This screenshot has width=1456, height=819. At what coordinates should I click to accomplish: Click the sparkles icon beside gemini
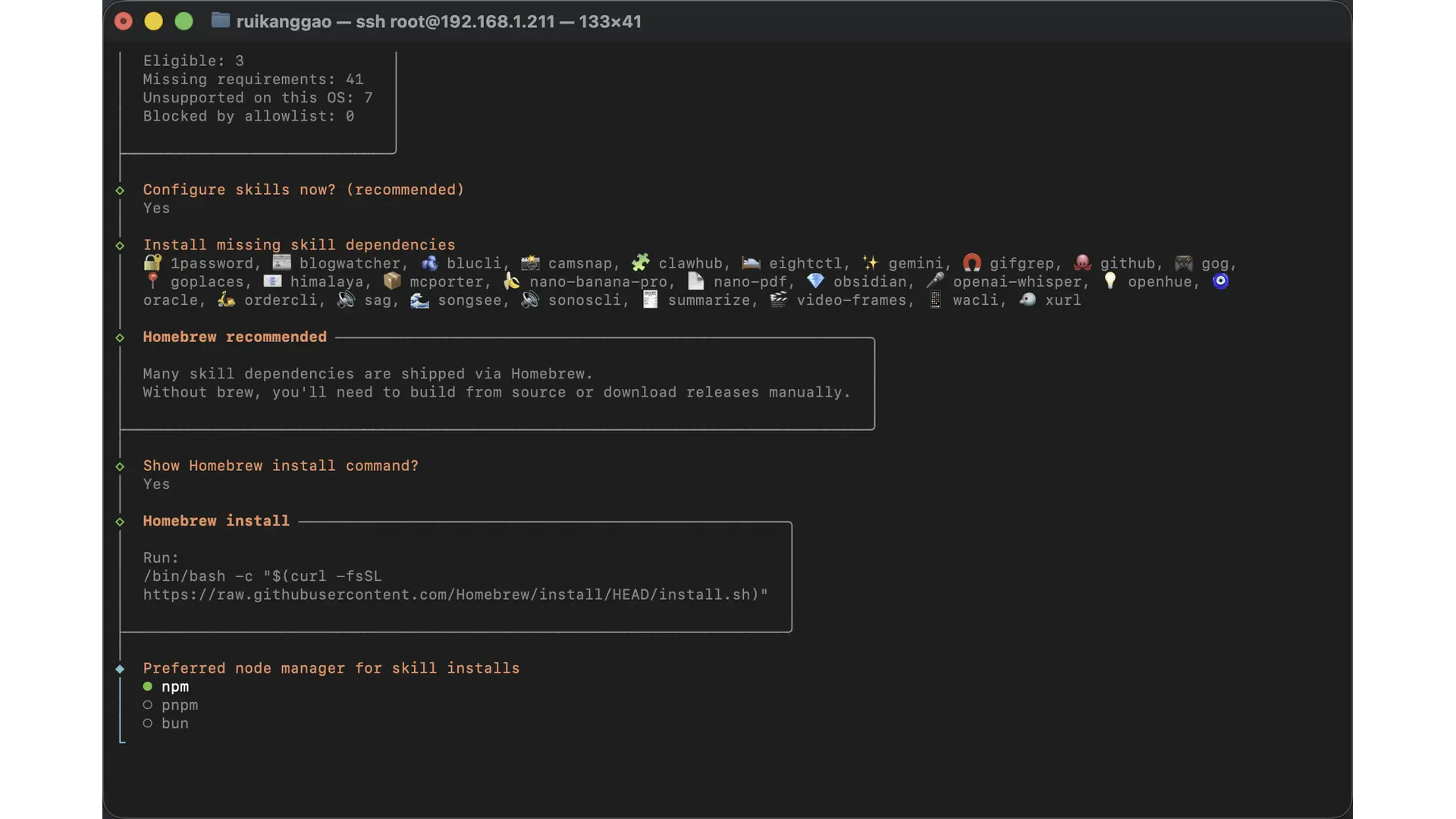coord(871,263)
